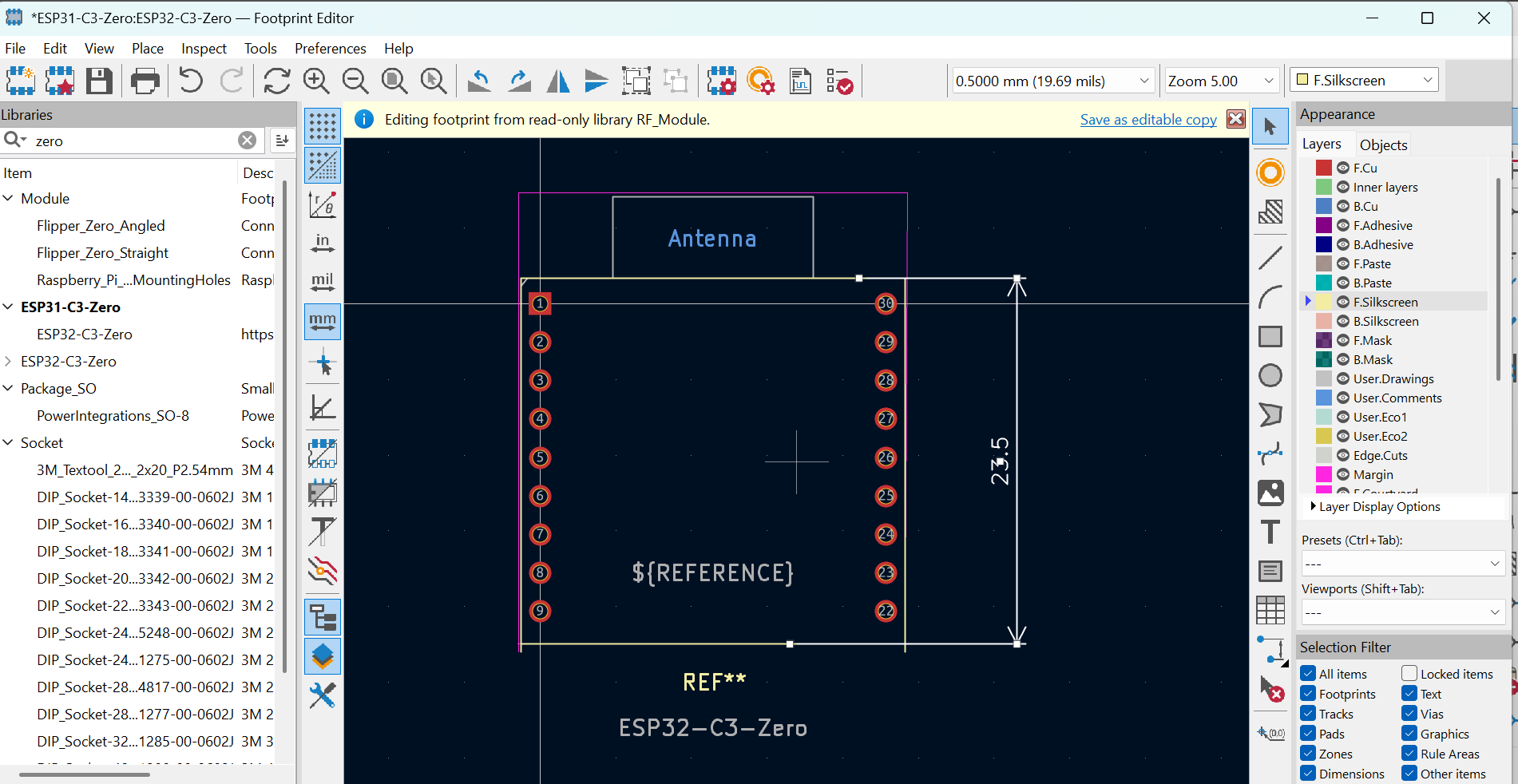Open the Place menu
Screen dimensions: 1518x784
(x=148, y=48)
